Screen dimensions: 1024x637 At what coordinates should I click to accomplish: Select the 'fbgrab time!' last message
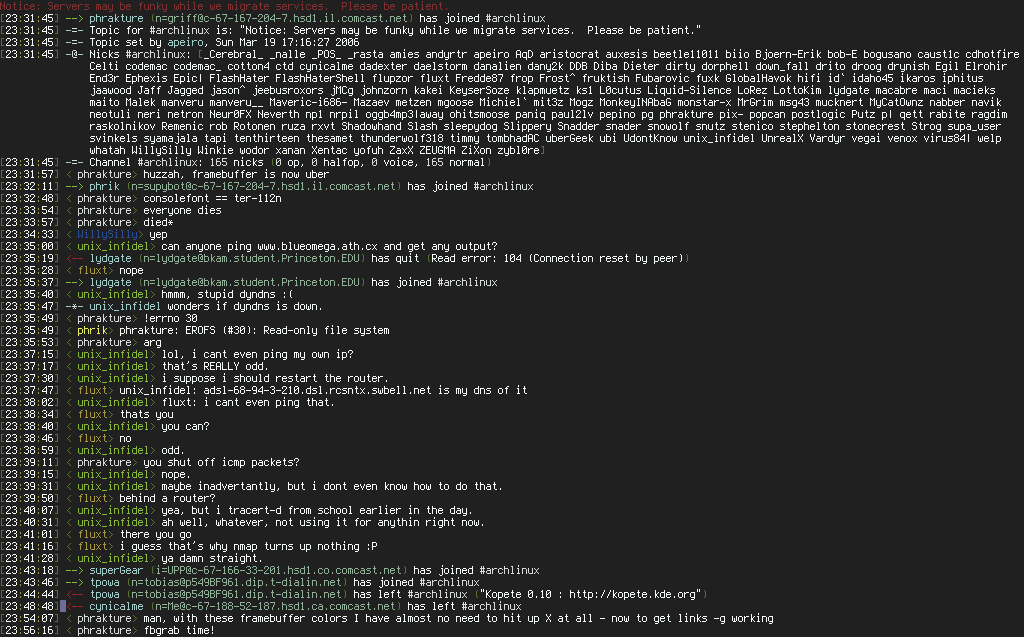(x=178, y=630)
